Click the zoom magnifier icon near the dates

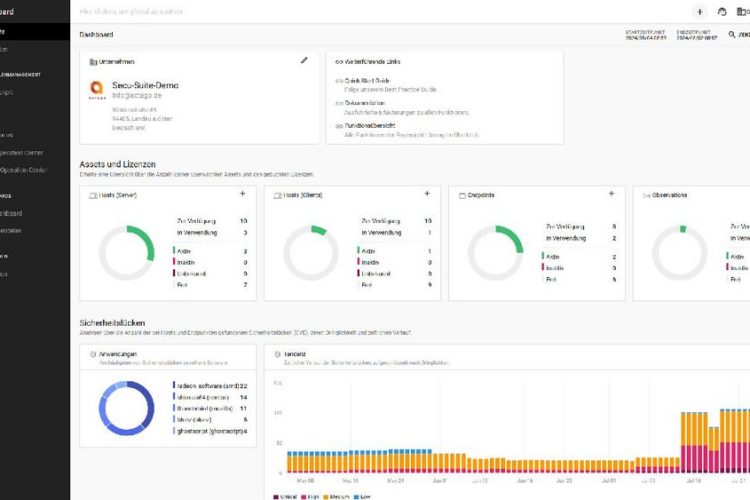[731, 34]
